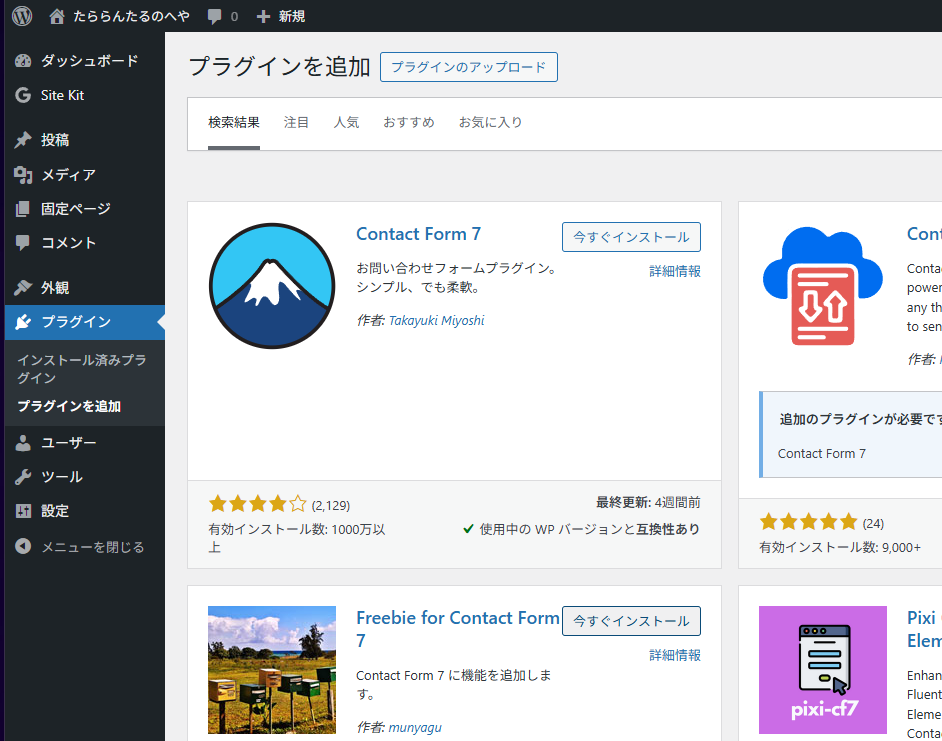Click the Users person icon
The height and width of the screenshot is (741, 942).
point(23,443)
